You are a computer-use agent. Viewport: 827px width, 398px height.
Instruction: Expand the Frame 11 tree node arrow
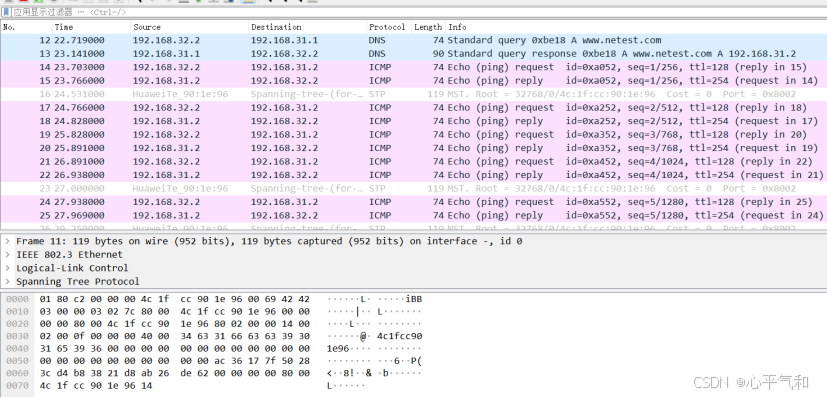(x=7, y=241)
